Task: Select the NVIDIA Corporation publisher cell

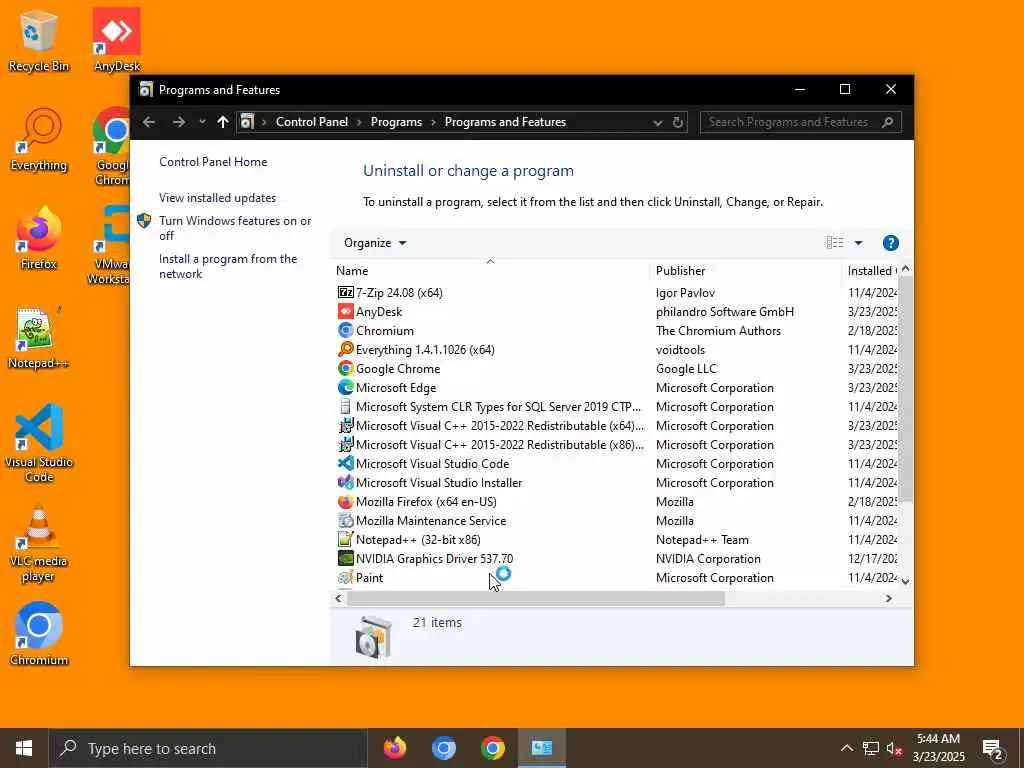Action: 708,558
